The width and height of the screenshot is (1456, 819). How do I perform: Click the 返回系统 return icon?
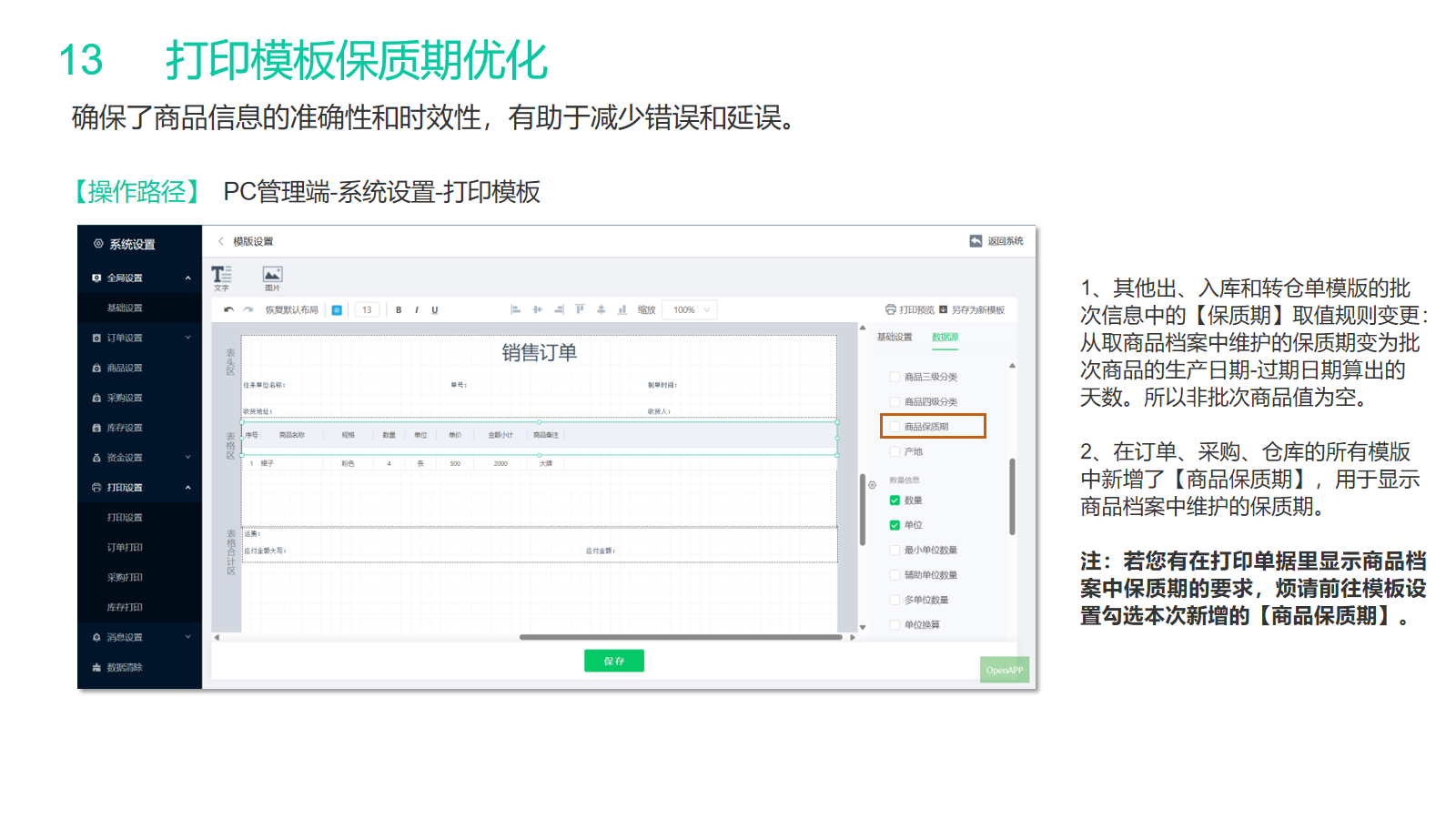pyautogui.click(x=976, y=241)
